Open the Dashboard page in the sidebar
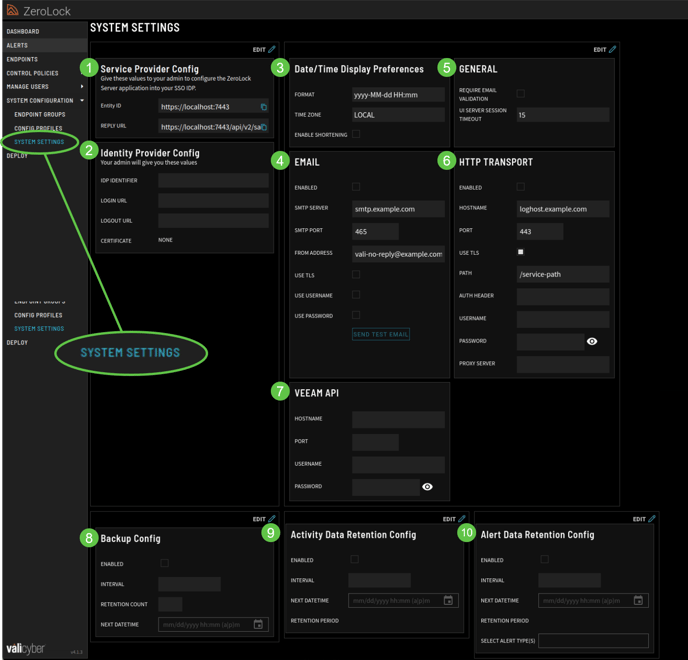Viewport: 688px width, 660px height. pyautogui.click(x=23, y=32)
